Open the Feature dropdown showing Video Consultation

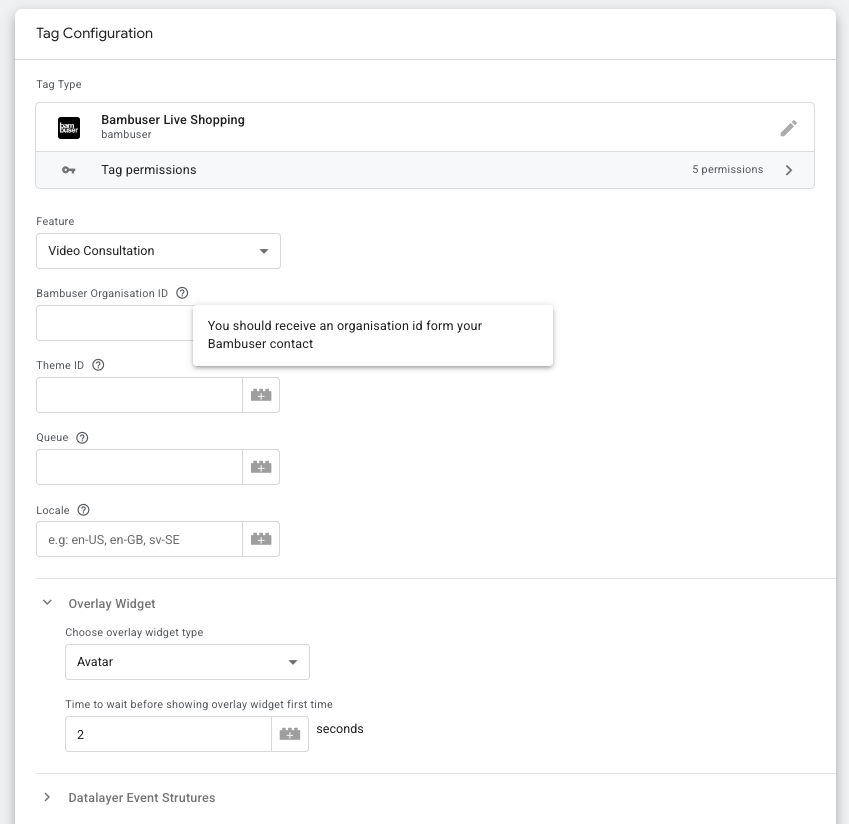pos(158,251)
